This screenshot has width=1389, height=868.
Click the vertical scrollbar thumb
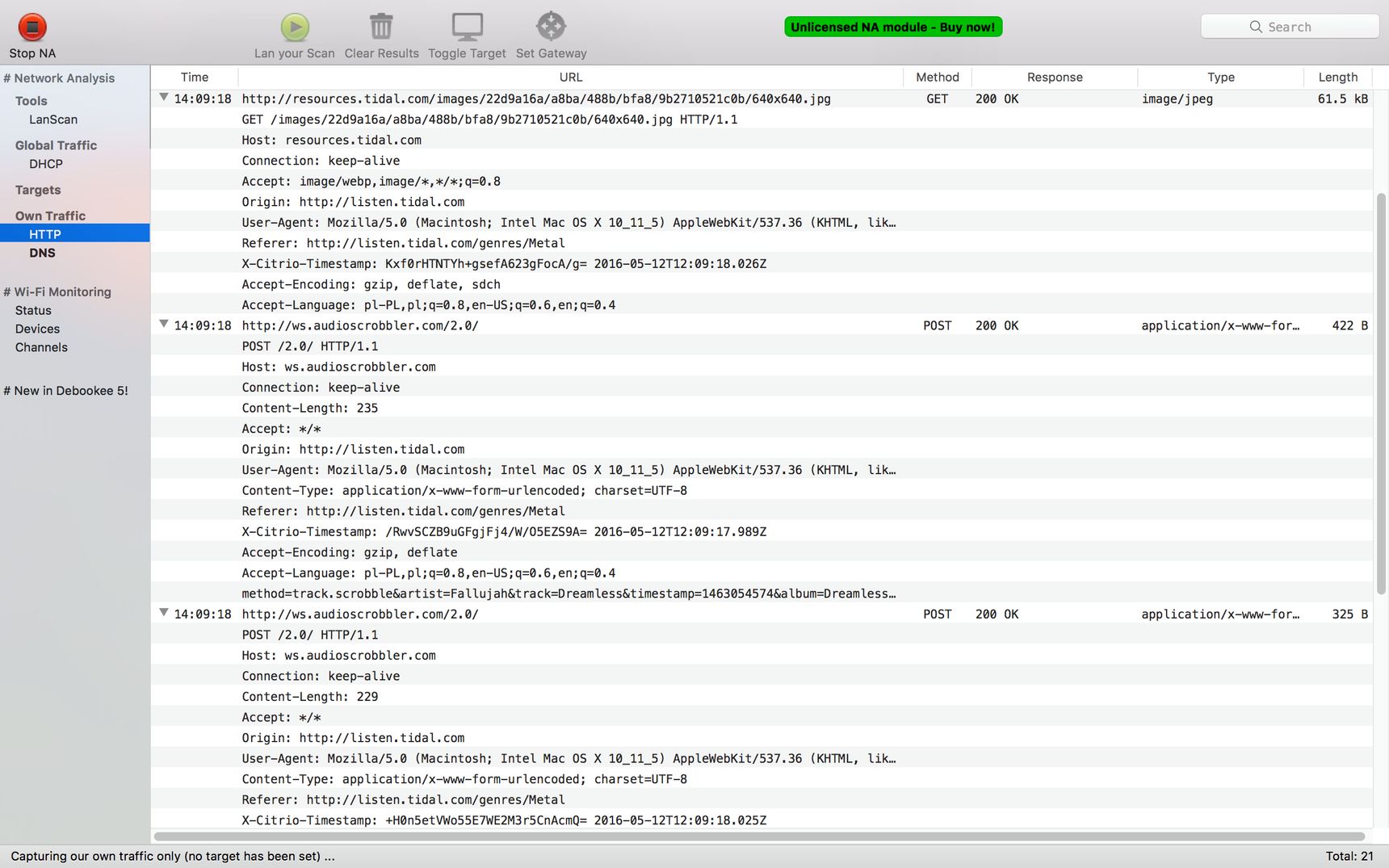[x=1381, y=393]
